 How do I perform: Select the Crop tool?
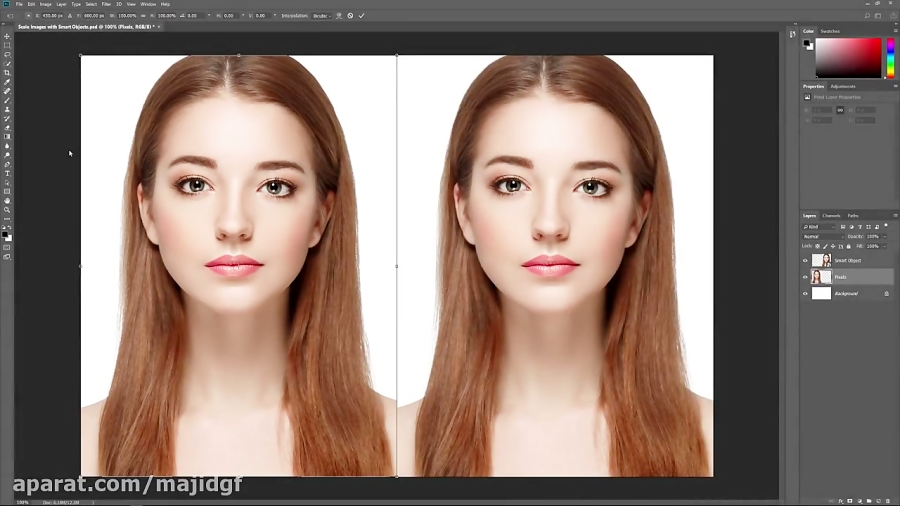coord(7,73)
